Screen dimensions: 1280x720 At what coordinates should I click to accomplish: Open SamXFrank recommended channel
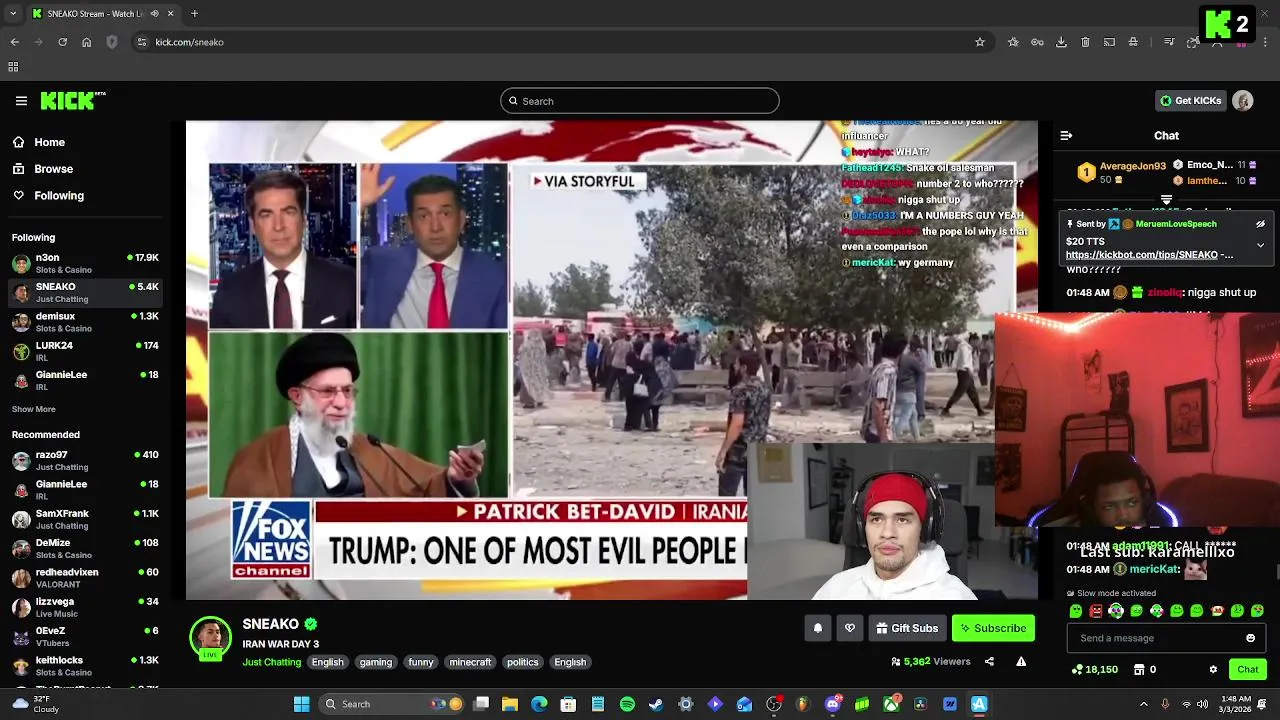(x=85, y=519)
